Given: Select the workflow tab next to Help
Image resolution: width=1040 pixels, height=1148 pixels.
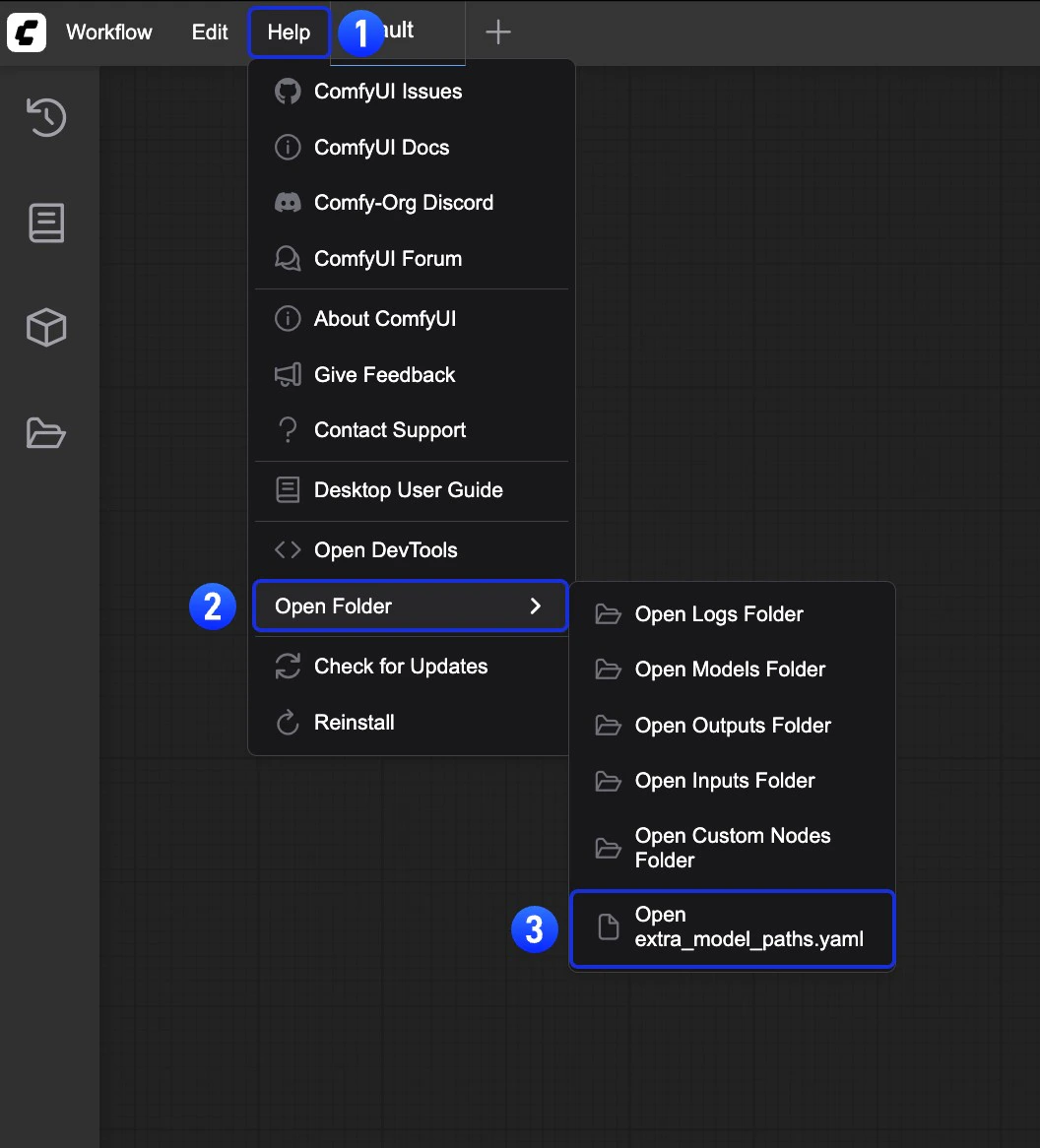Looking at the screenshot, I should 398,32.
